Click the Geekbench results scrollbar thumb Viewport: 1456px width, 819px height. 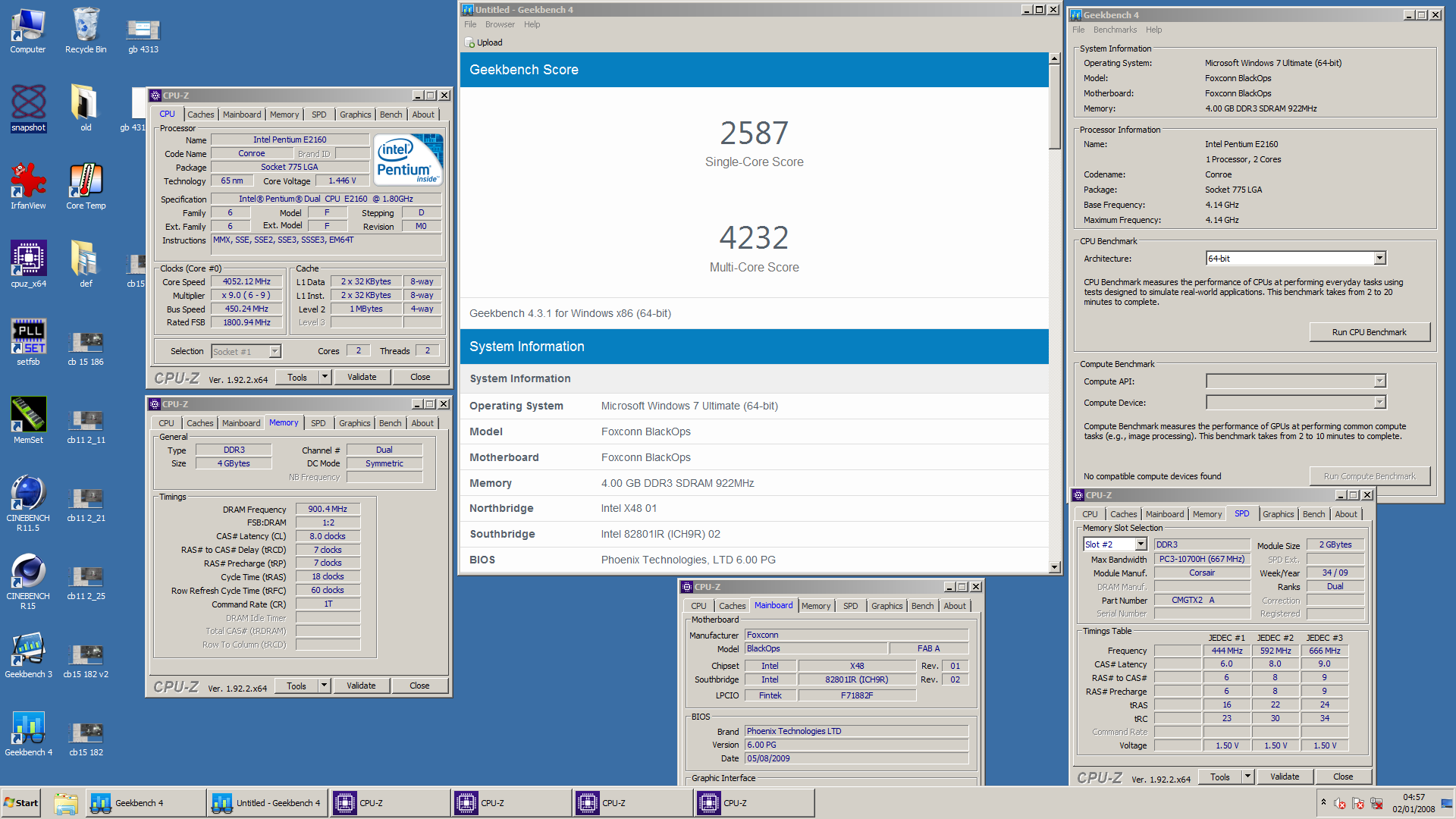click(x=1054, y=106)
